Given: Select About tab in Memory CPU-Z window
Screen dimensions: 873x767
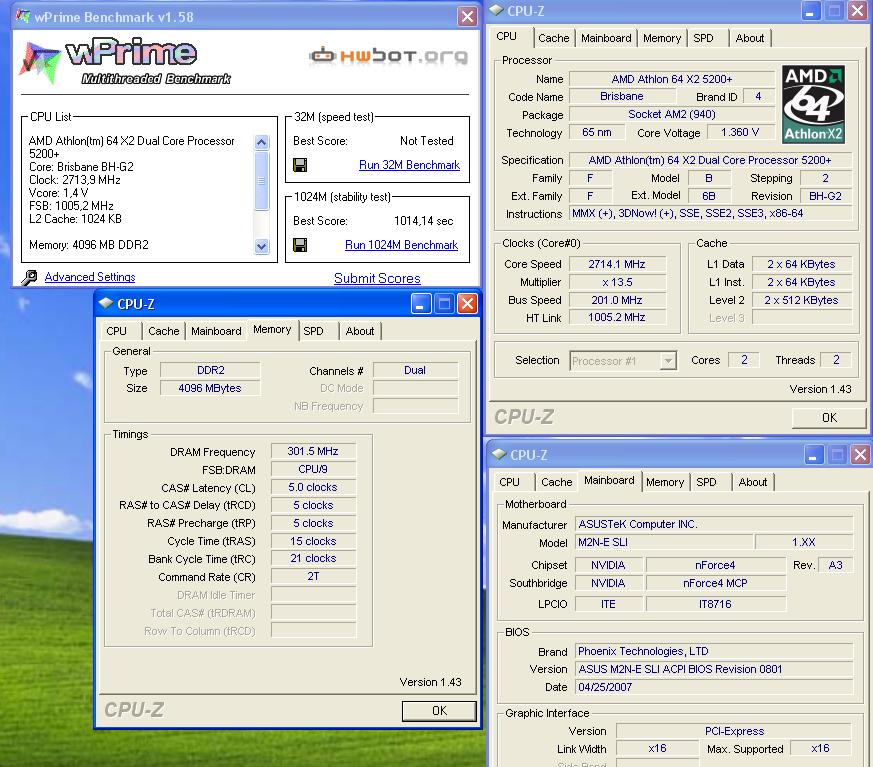Looking at the screenshot, I should [x=360, y=331].
